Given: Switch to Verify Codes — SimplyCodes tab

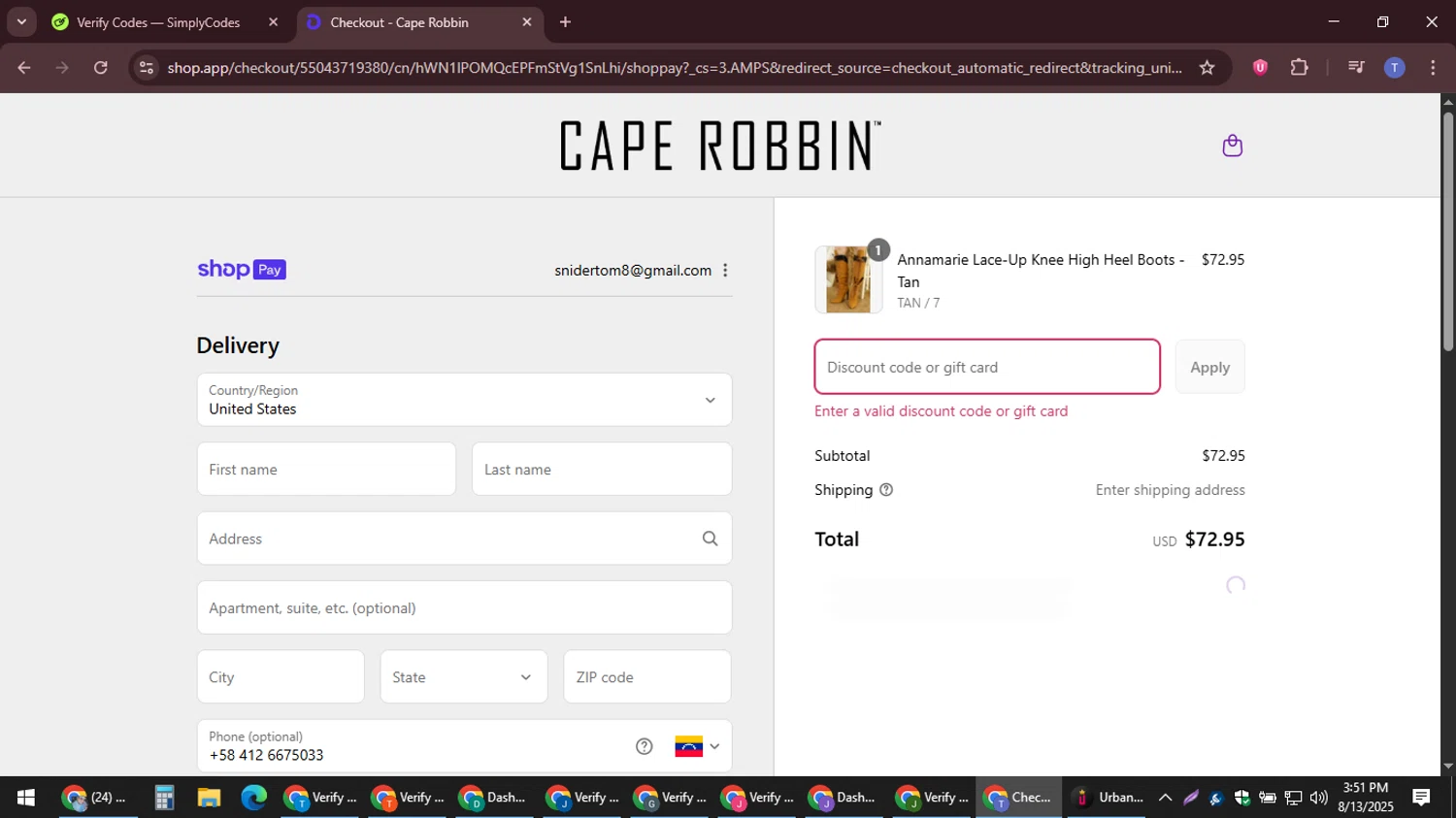Looking at the screenshot, I should 157,22.
